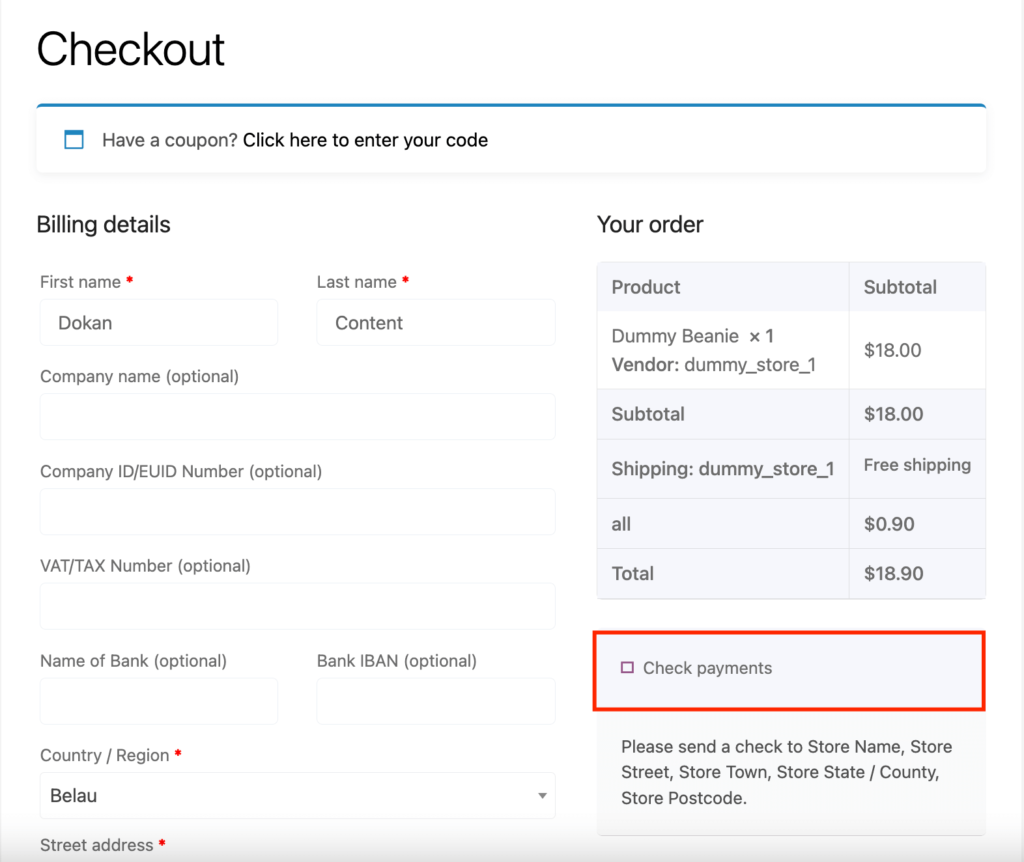Screen dimensions: 1024x862
Task: Click the 'First name' field label
Action: tap(80, 282)
